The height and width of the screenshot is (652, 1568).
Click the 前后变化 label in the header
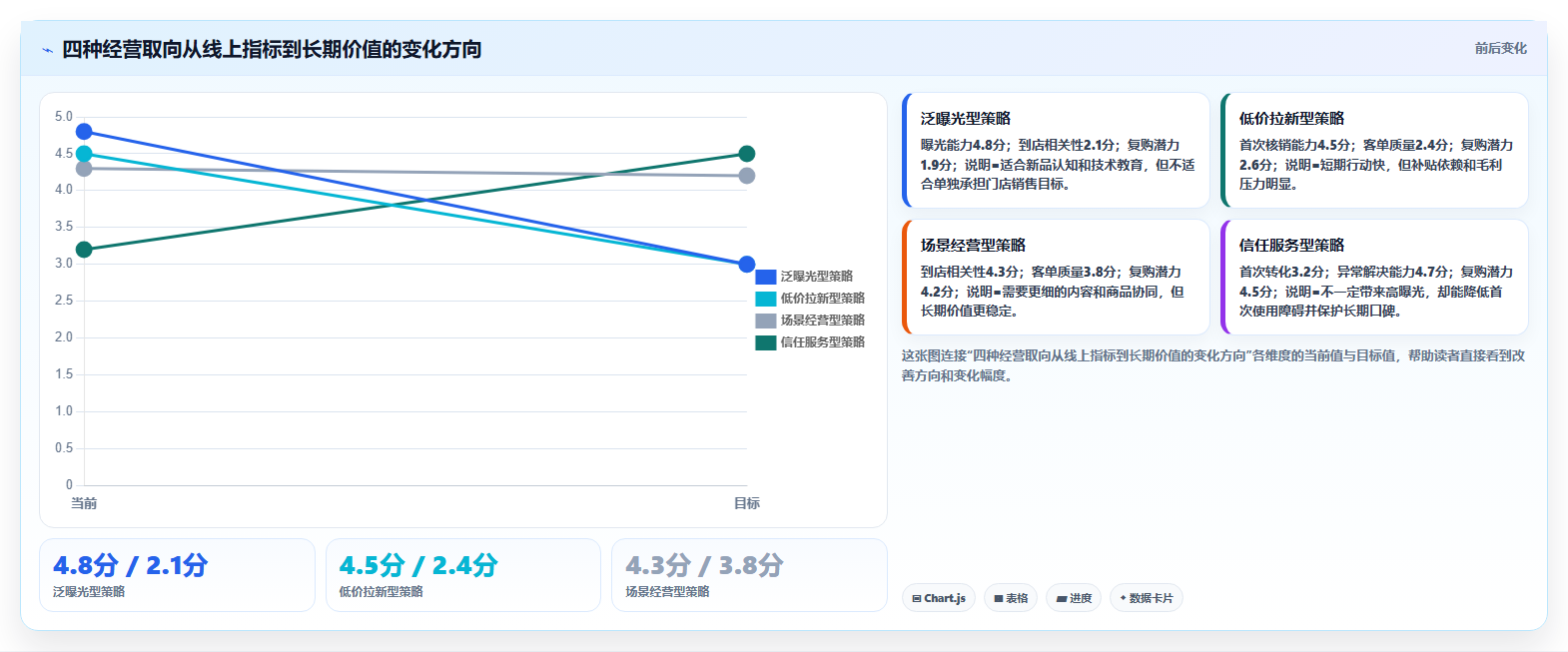tap(1500, 48)
